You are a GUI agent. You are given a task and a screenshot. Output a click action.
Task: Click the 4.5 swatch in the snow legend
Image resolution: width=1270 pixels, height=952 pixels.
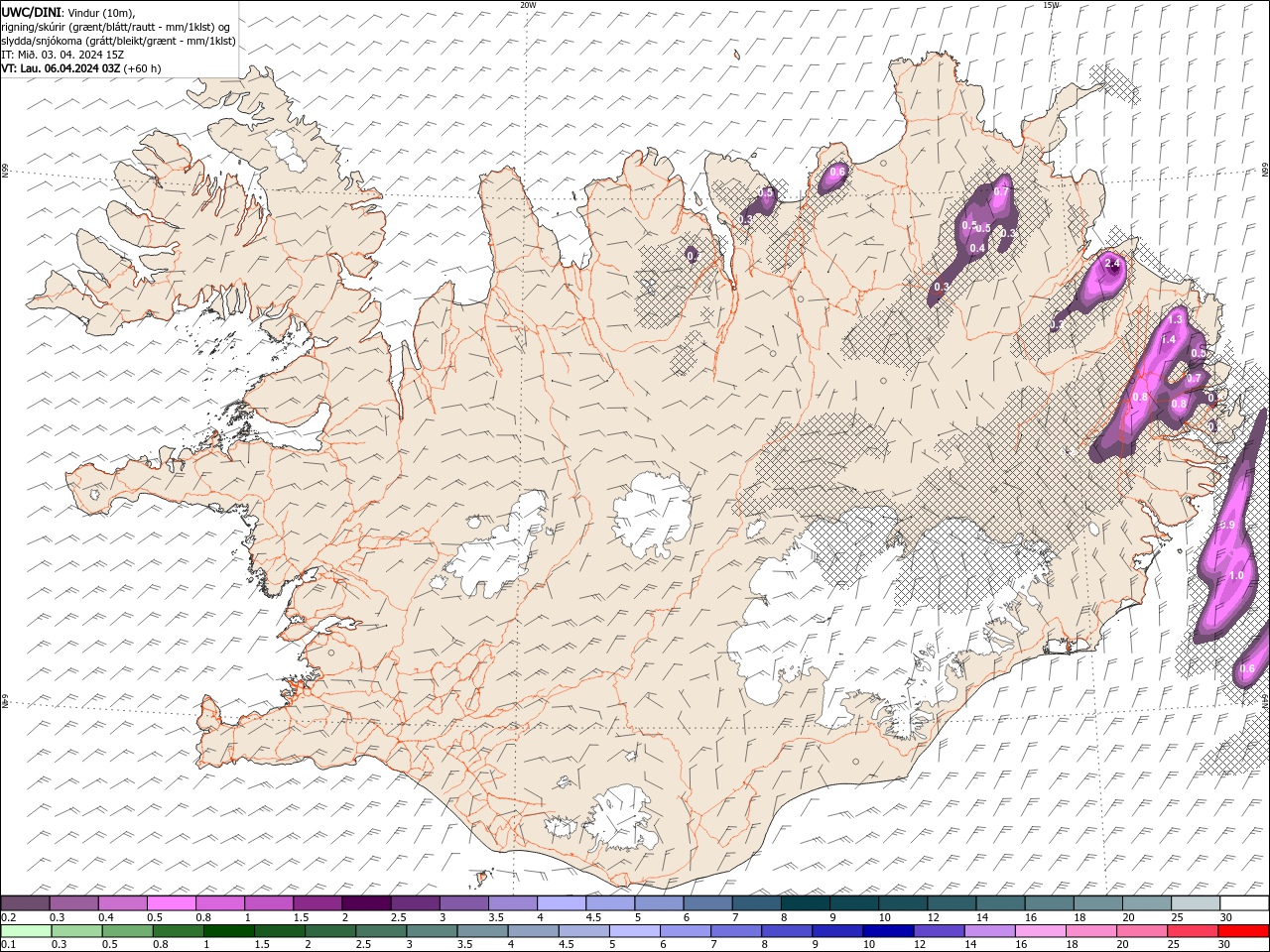pos(609,903)
